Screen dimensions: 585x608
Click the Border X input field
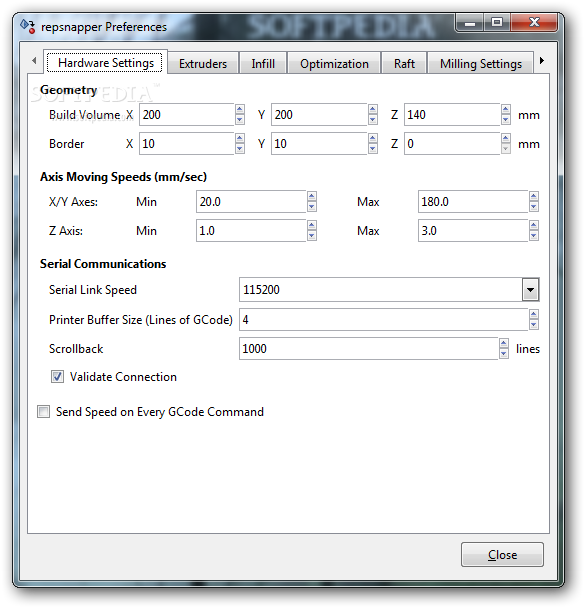[x=186, y=143]
